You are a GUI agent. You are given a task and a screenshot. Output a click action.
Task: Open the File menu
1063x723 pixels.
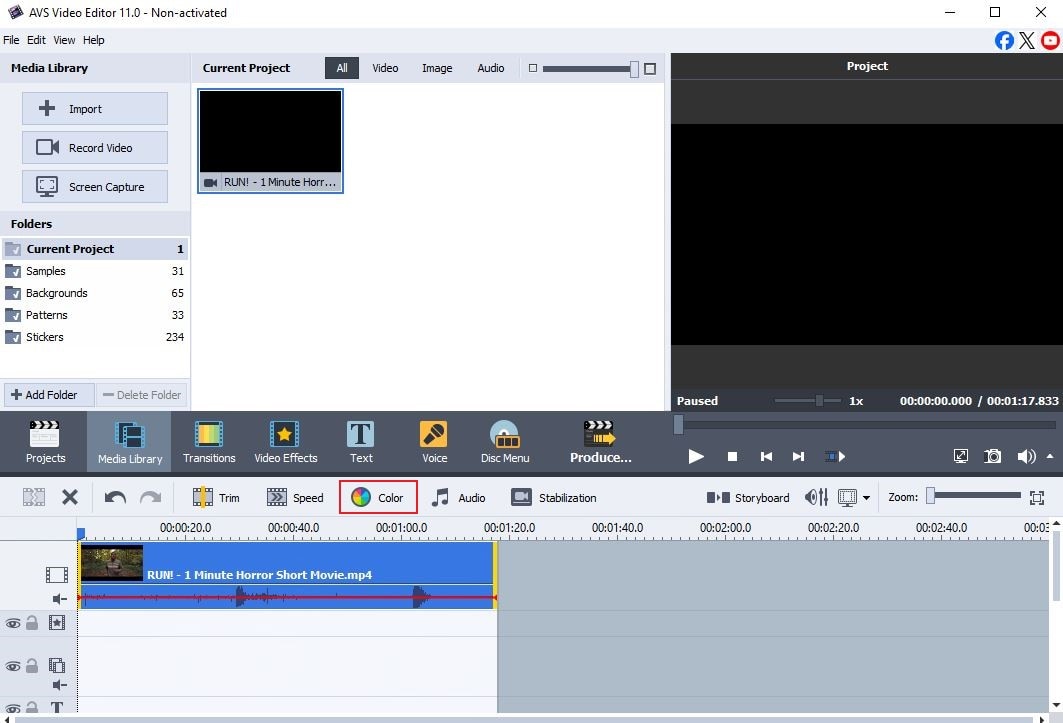click(11, 40)
